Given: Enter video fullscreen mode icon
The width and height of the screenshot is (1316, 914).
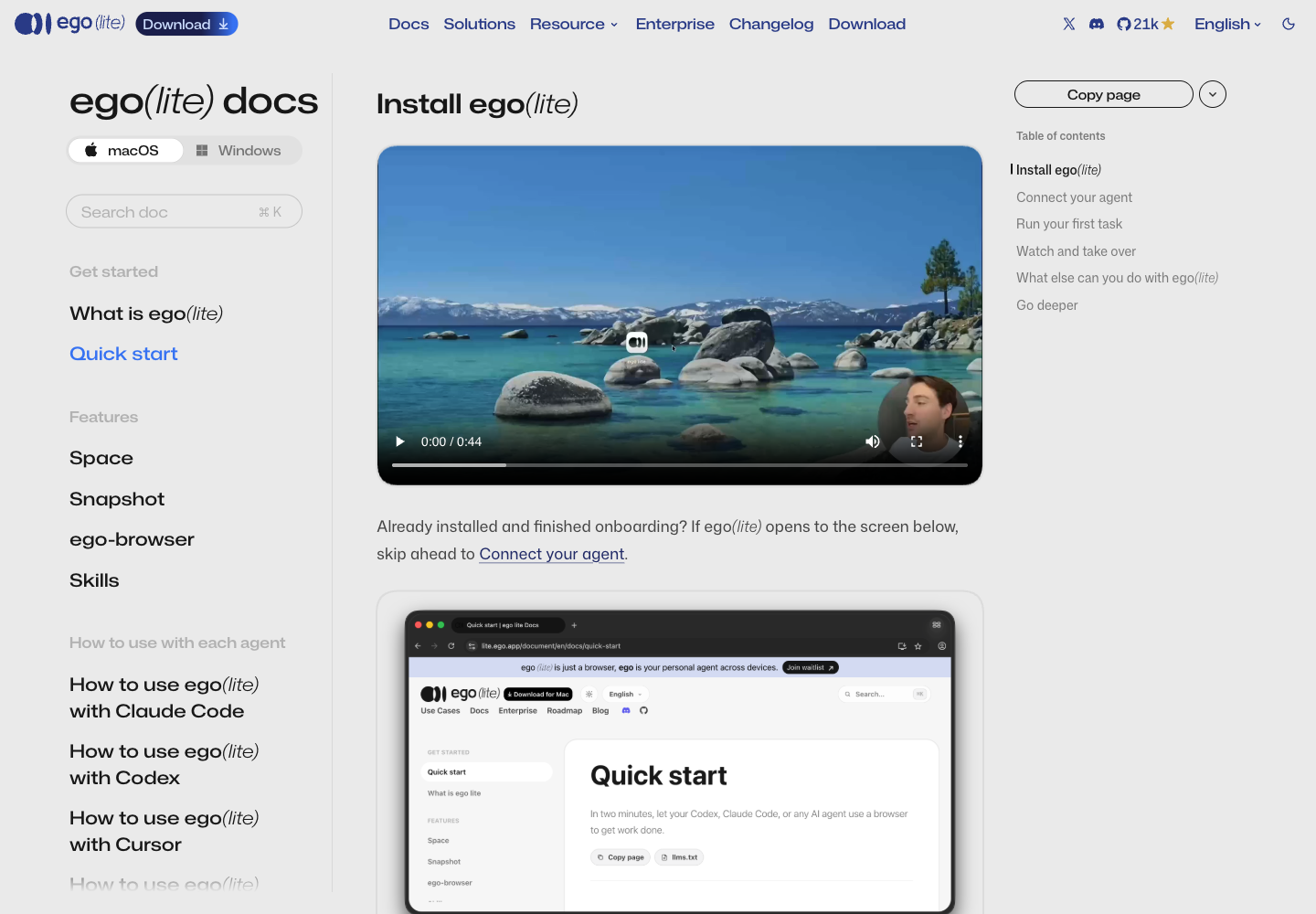Looking at the screenshot, I should pos(917,441).
